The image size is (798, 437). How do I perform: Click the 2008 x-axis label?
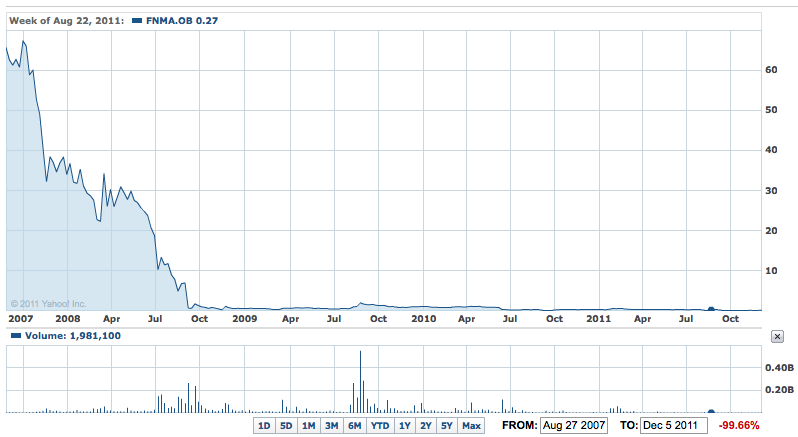[x=68, y=318]
